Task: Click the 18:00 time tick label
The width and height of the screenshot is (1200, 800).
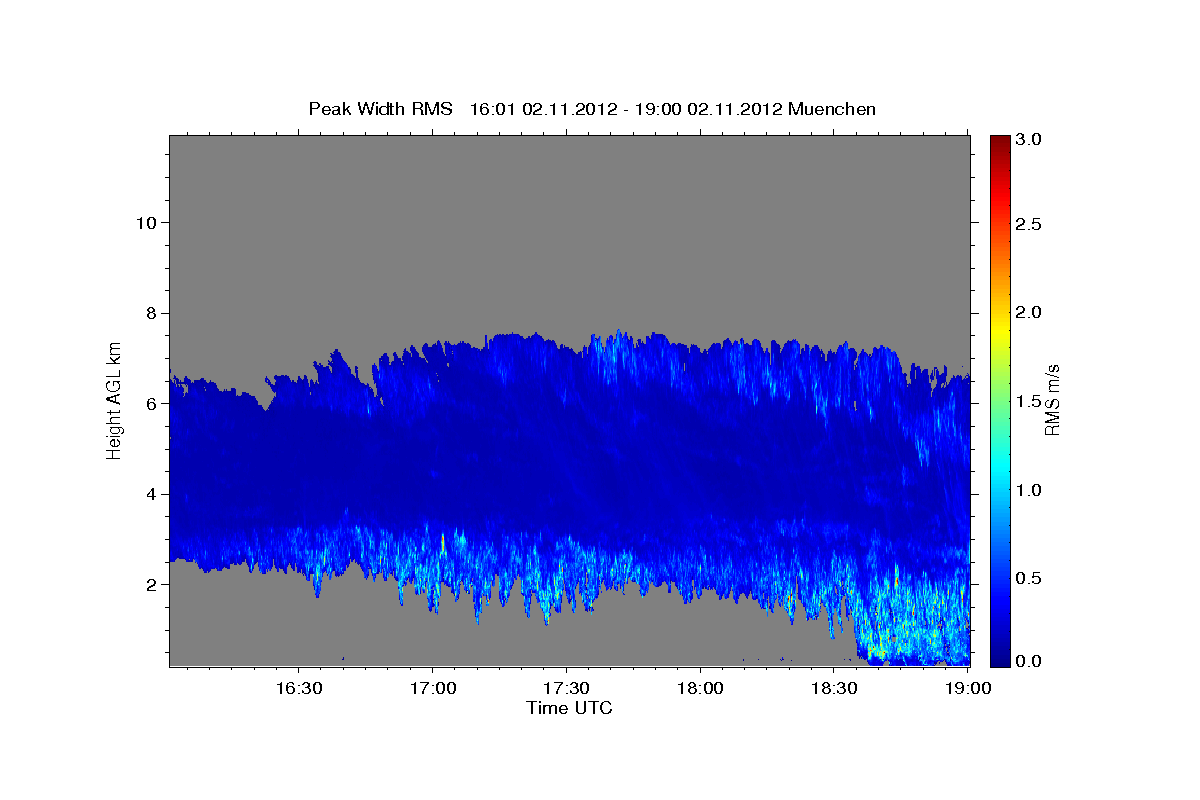Action: point(700,689)
